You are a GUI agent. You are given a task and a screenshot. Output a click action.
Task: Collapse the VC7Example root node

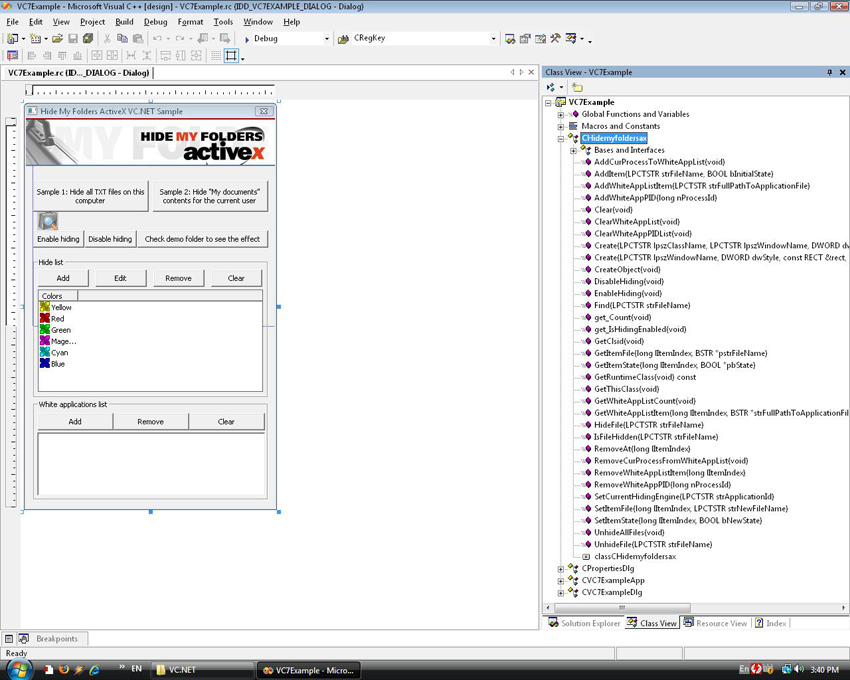click(549, 102)
